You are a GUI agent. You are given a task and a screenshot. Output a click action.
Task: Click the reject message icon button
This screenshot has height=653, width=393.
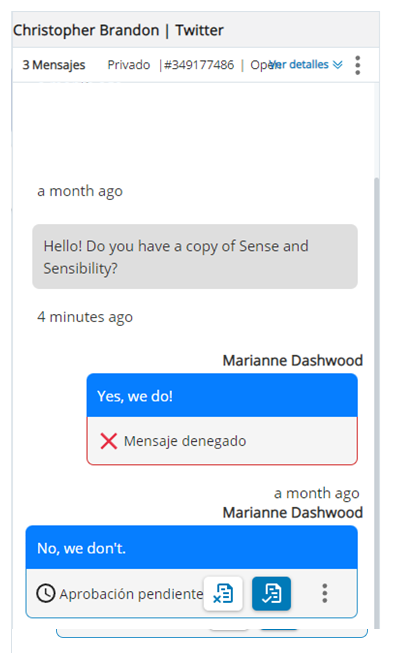(223, 593)
